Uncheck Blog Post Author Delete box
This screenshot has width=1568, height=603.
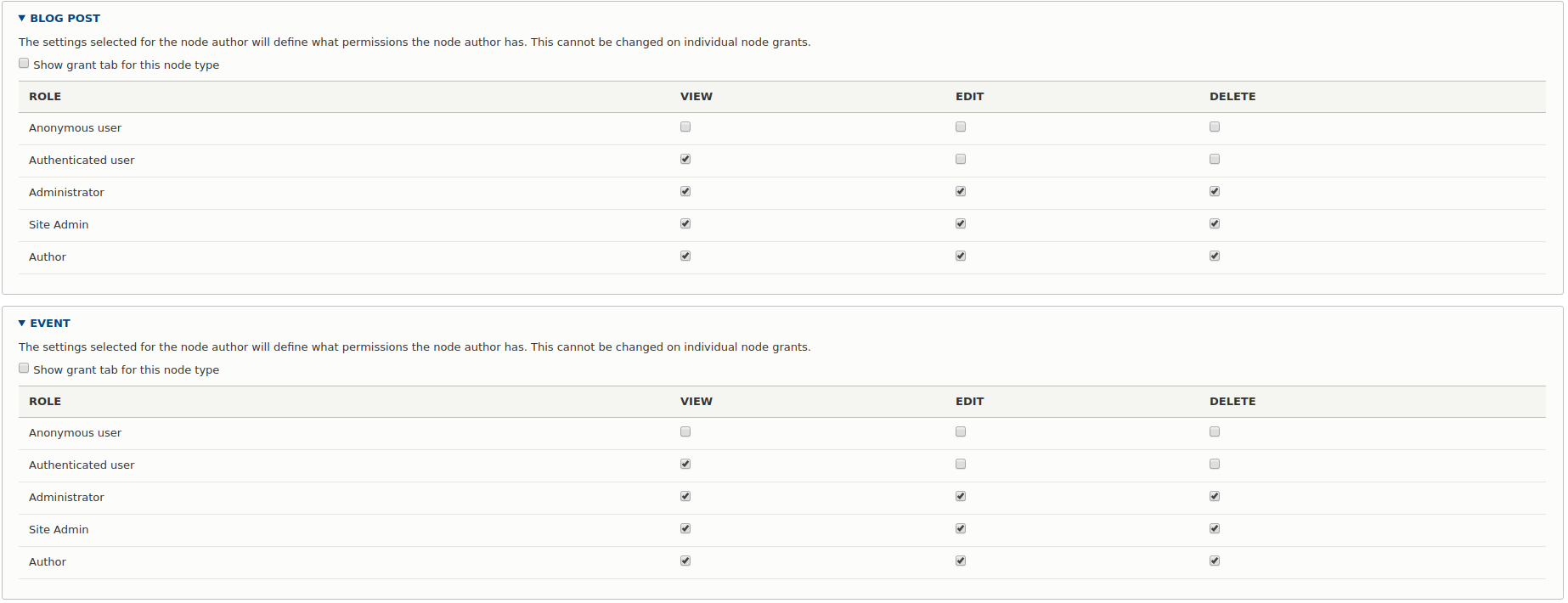click(x=1215, y=256)
